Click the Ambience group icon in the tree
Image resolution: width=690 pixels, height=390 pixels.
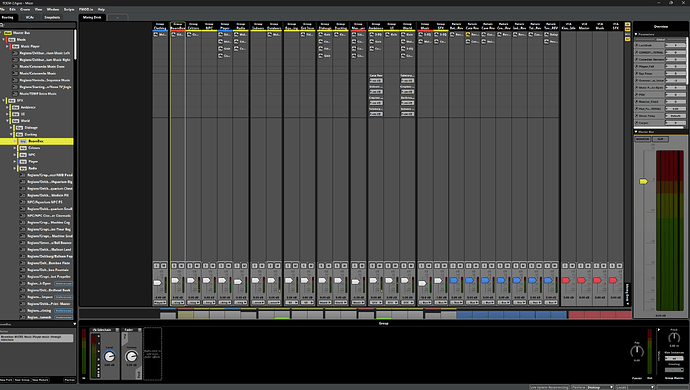click(15, 107)
